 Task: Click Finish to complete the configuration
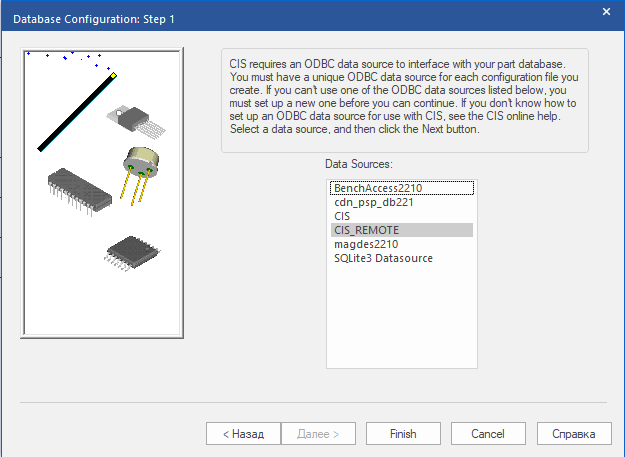403,434
